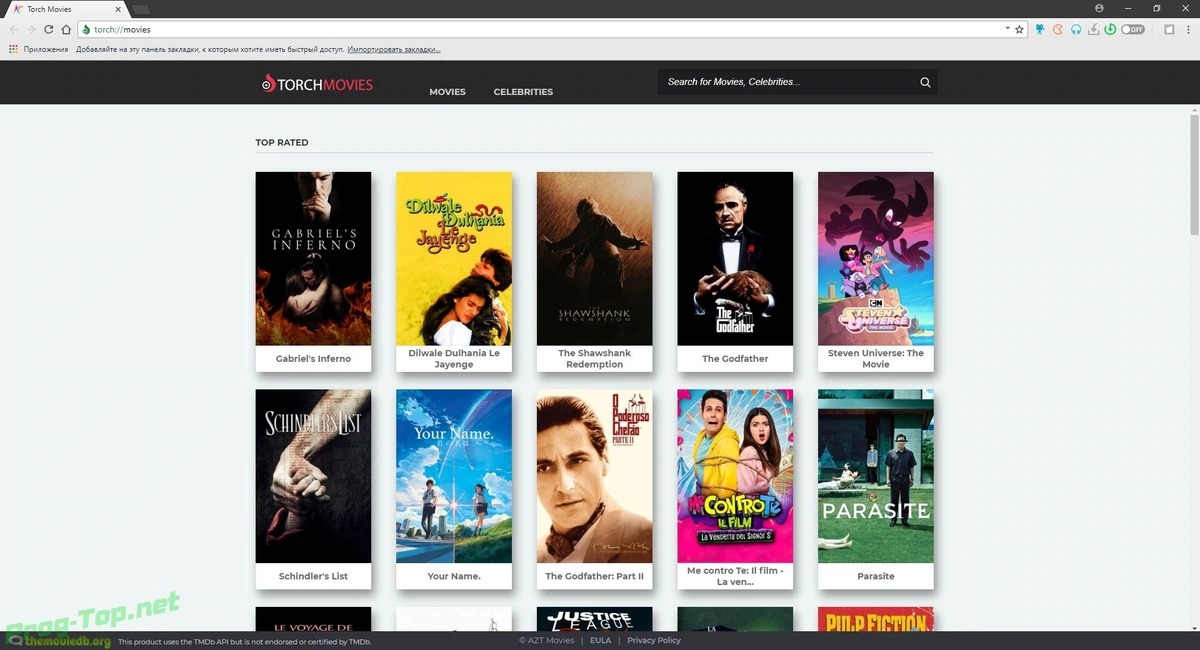Viewport: 1200px width, 650px height.
Task: Expand the address bar dropdown arrow
Action: pos(1006,30)
